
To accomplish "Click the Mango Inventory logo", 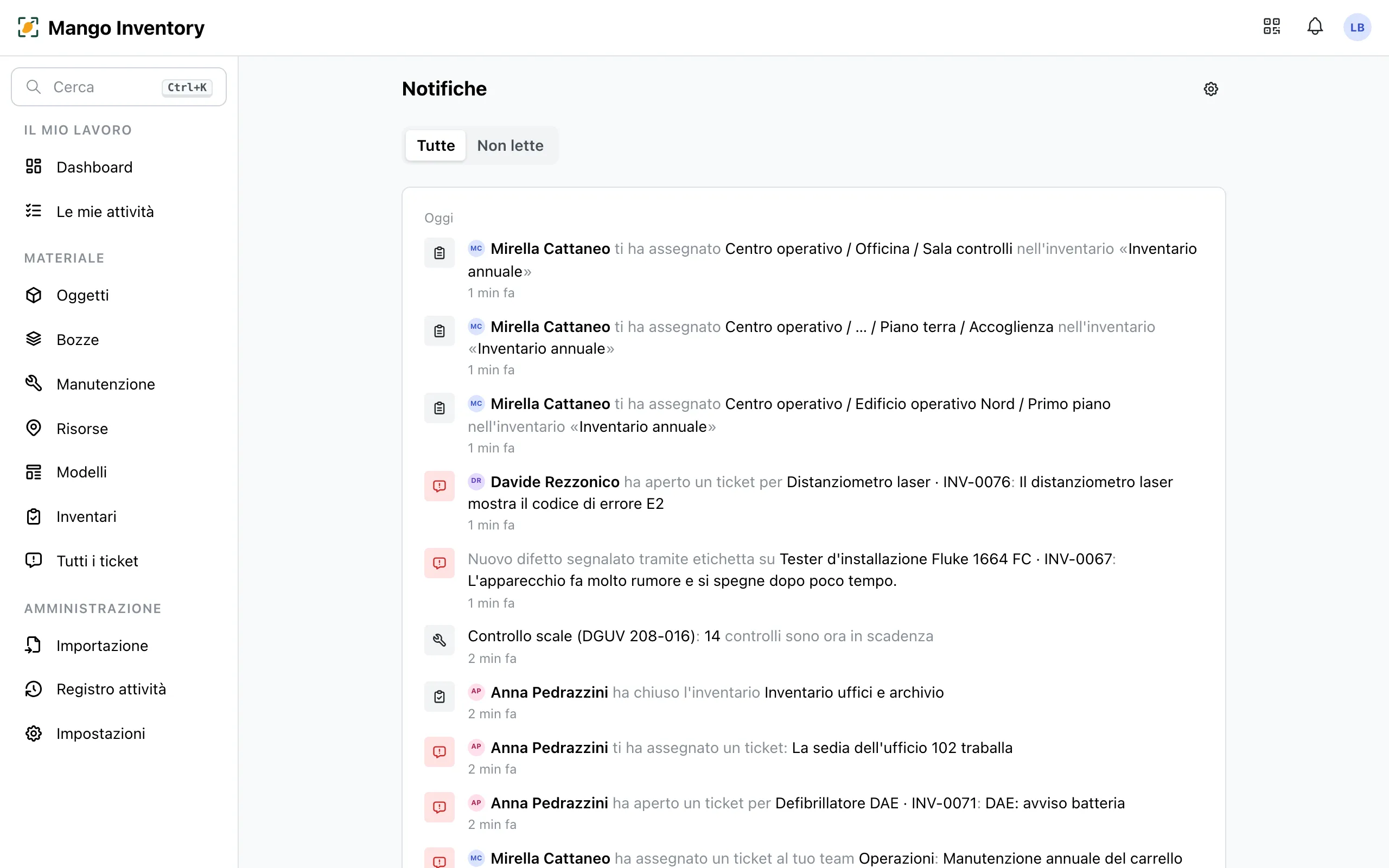I will [x=111, y=28].
